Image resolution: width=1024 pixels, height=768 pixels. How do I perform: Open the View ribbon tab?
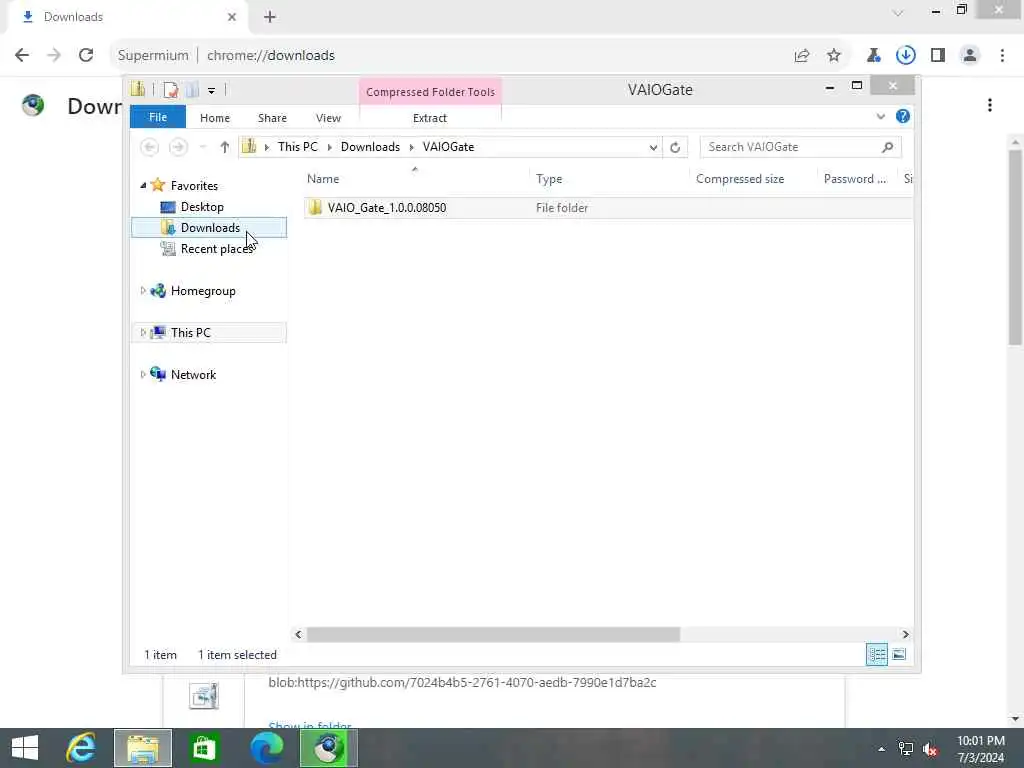pos(328,118)
